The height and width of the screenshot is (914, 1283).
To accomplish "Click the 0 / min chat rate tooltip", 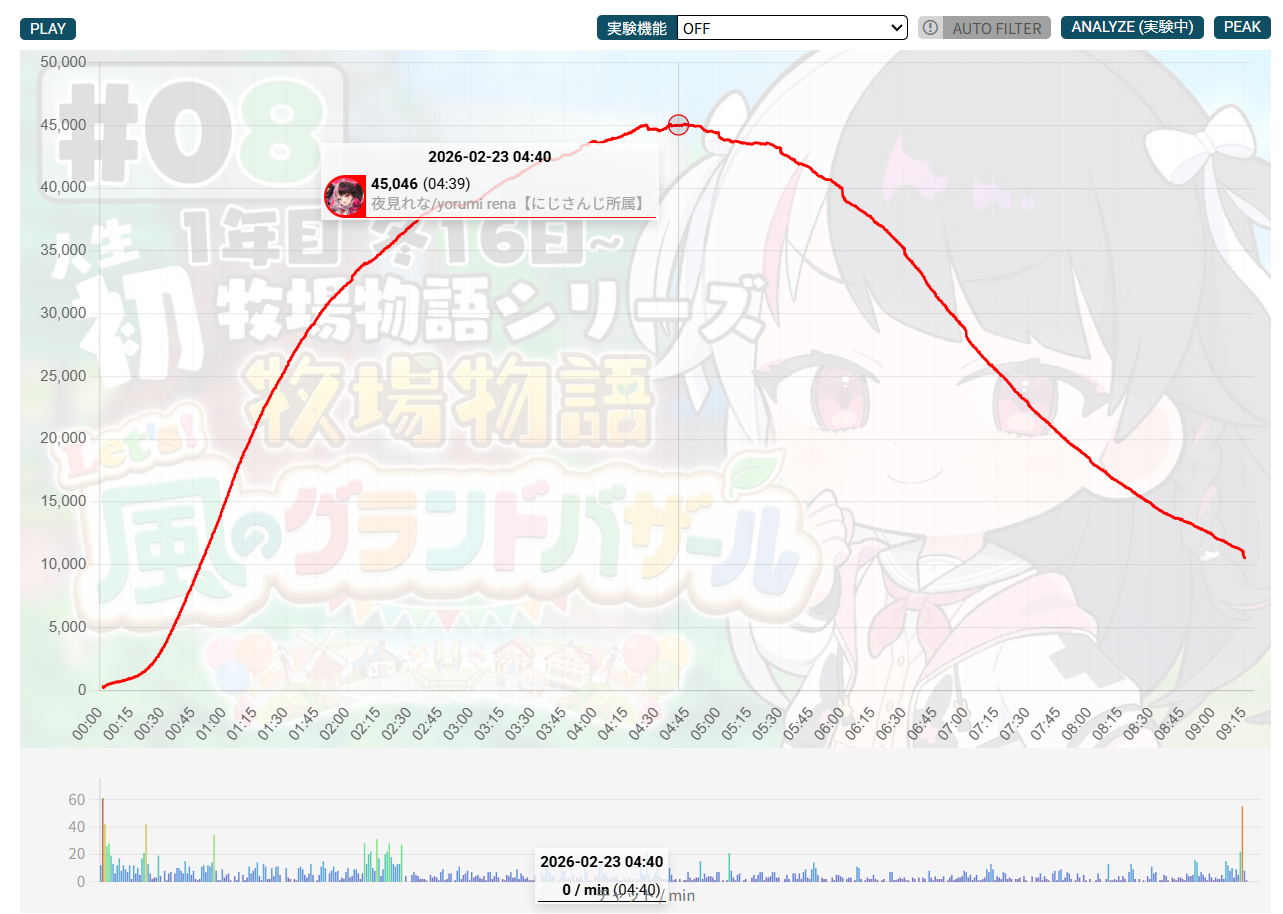I will [600, 889].
